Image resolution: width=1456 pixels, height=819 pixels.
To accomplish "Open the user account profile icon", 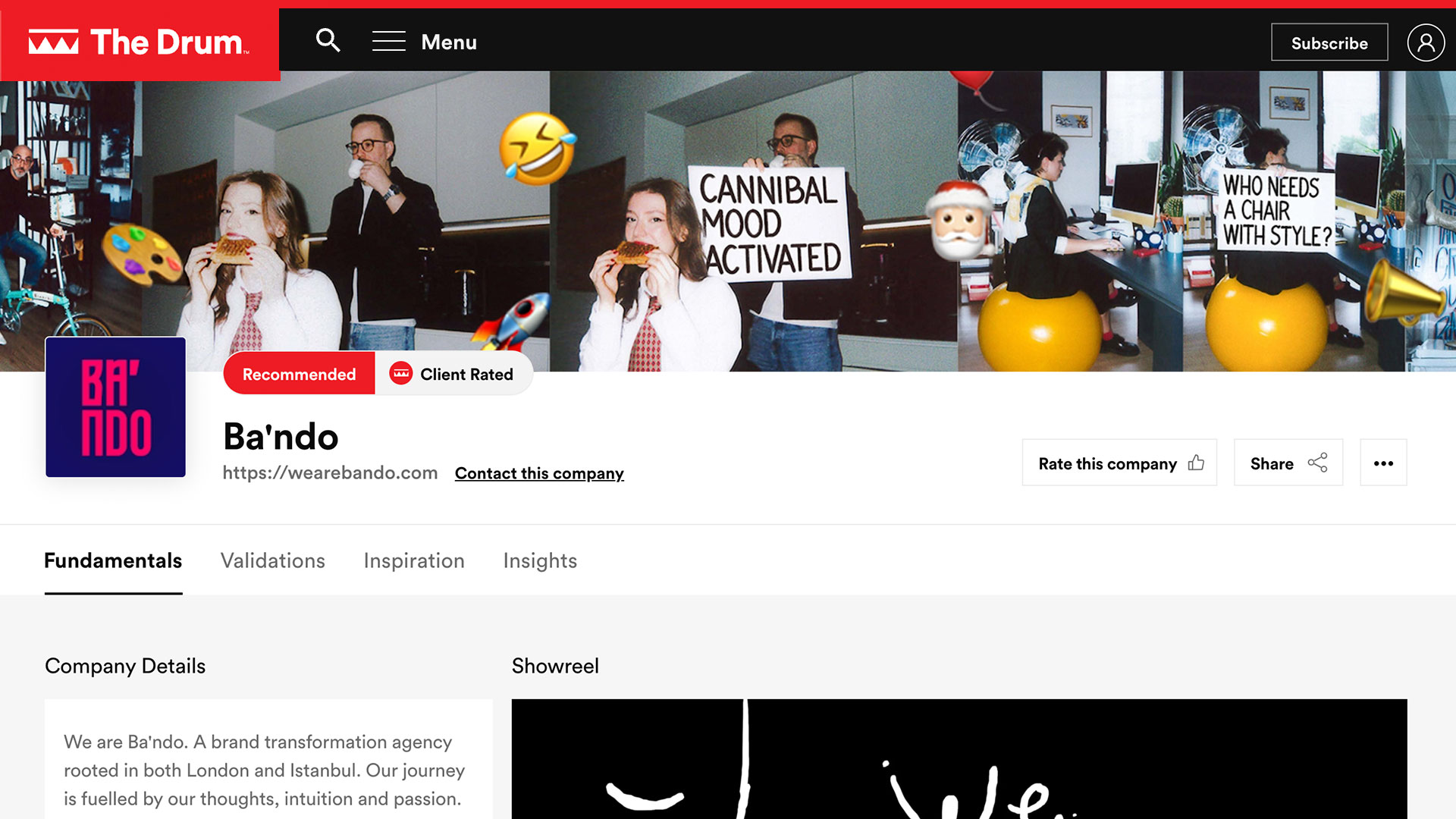I will click(x=1426, y=42).
